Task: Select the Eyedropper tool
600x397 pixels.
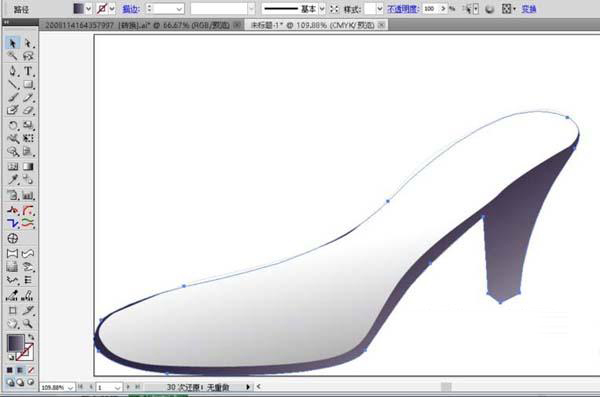Action: point(13,180)
